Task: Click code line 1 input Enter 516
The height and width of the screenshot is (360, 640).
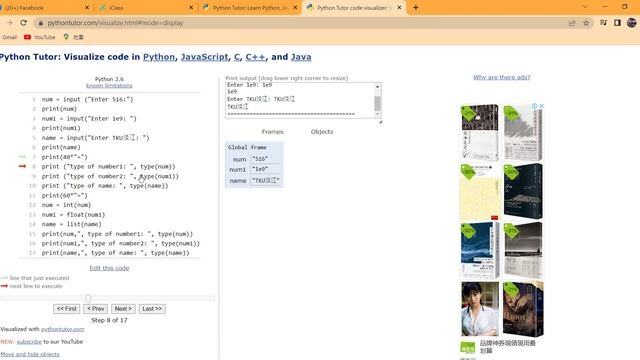Action: (87, 99)
